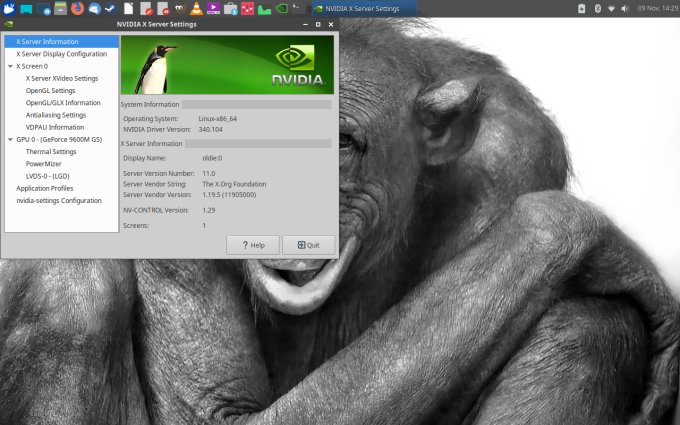680x425 pixels.
Task: Click server vendor version 1.19.5 (11905000)
Action: (x=229, y=195)
